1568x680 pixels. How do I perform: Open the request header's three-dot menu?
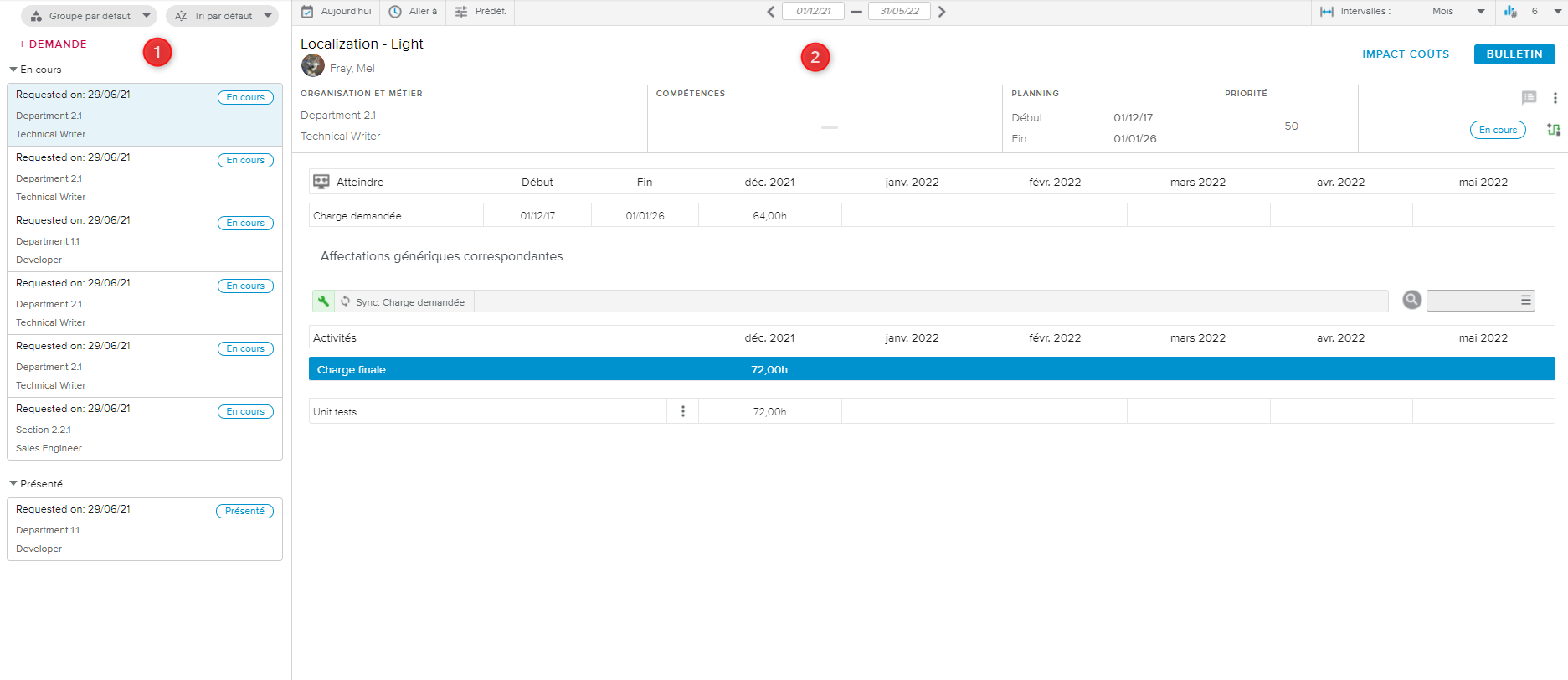[x=1555, y=98]
